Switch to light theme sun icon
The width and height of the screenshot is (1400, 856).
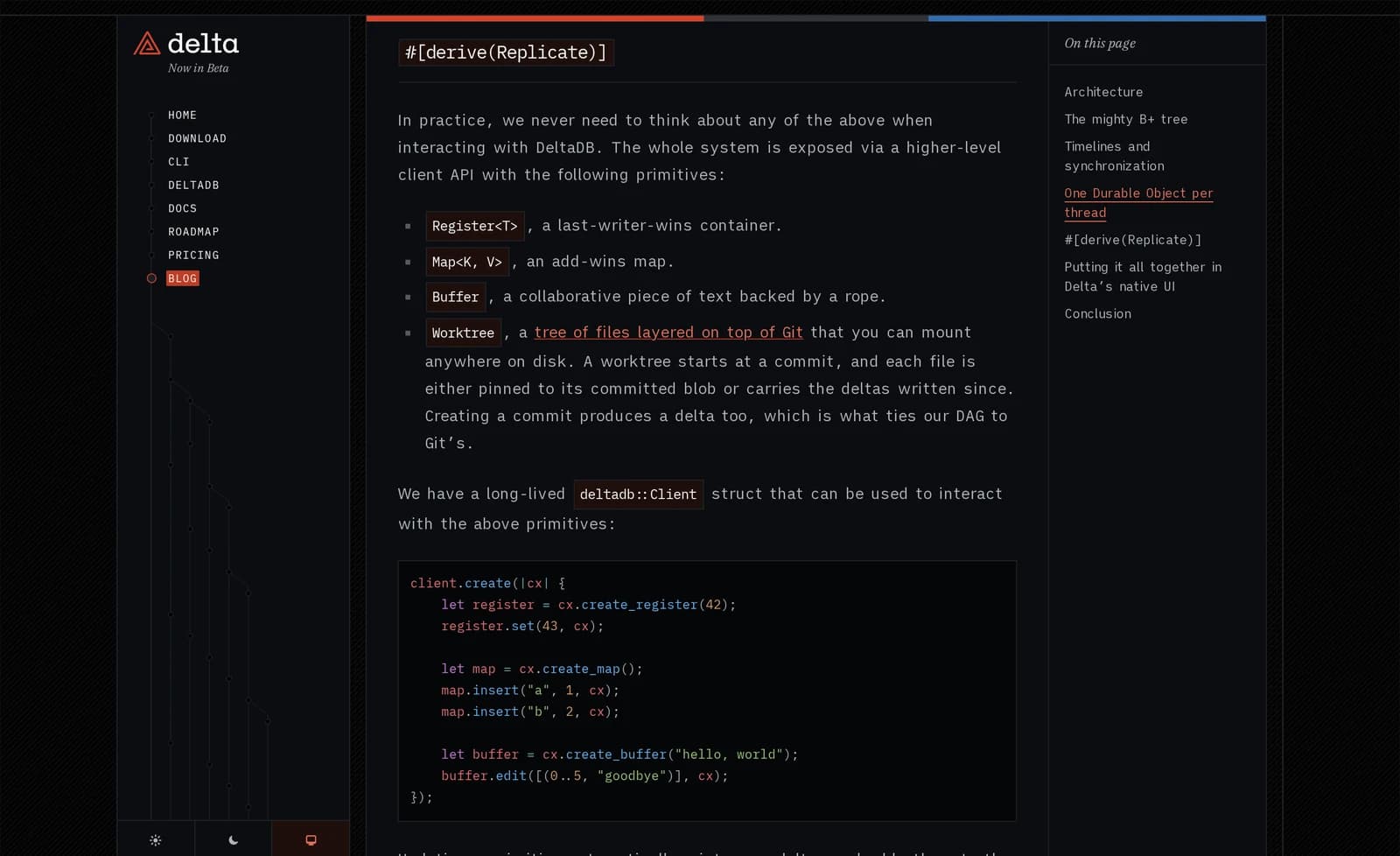[156, 840]
